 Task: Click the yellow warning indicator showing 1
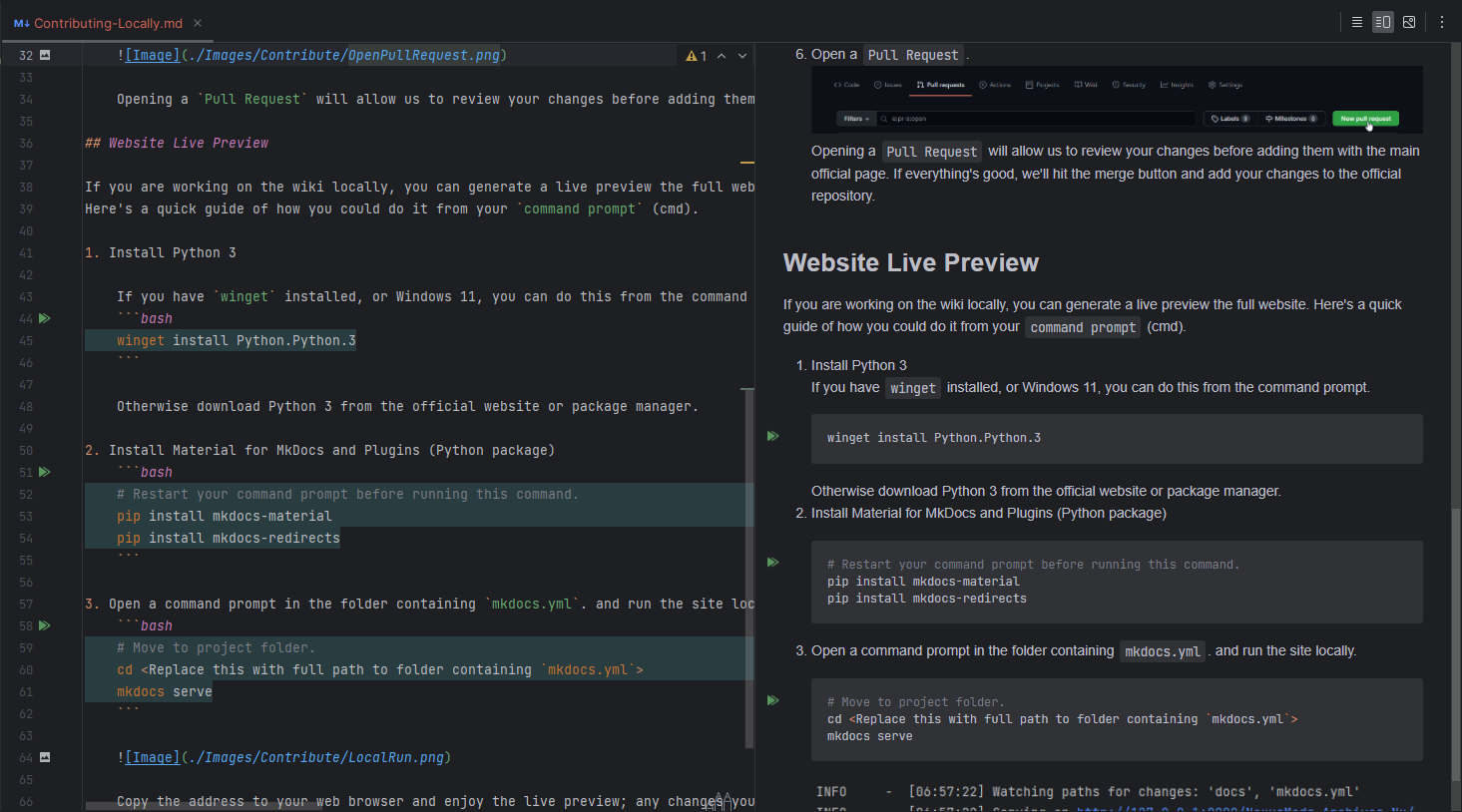(x=697, y=56)
